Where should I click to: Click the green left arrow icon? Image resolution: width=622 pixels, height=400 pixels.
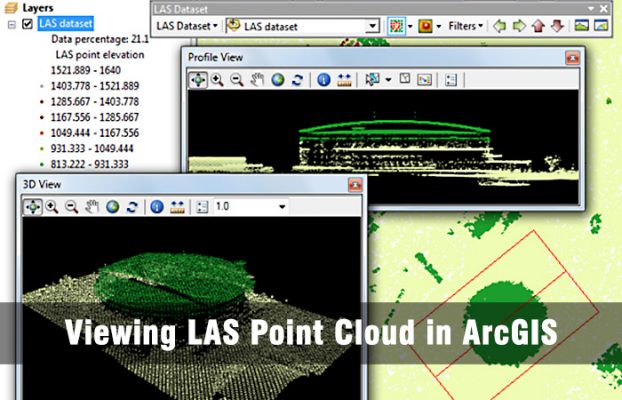click(499, 26)
